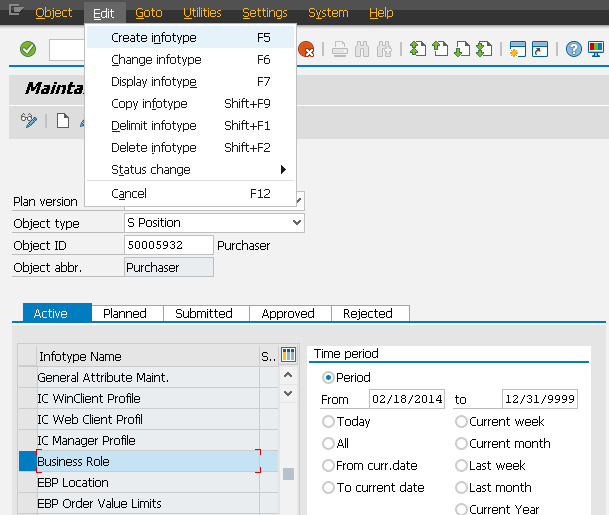Click the Generate Shortcut icon

click(x=540, y=49)
